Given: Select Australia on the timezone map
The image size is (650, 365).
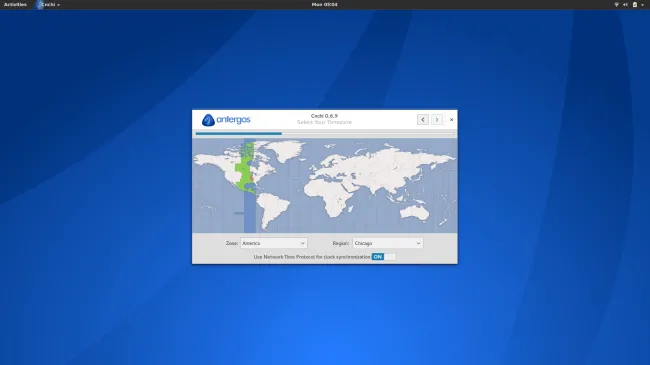Looking at the screenshot, I should pos(414,213).
